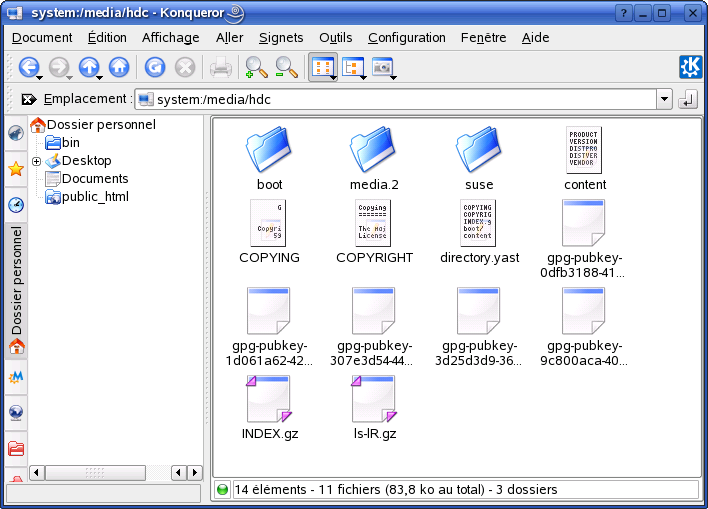
Task: Clear the location bar with the black arrow icon
Action: click(x=28, y=99)
